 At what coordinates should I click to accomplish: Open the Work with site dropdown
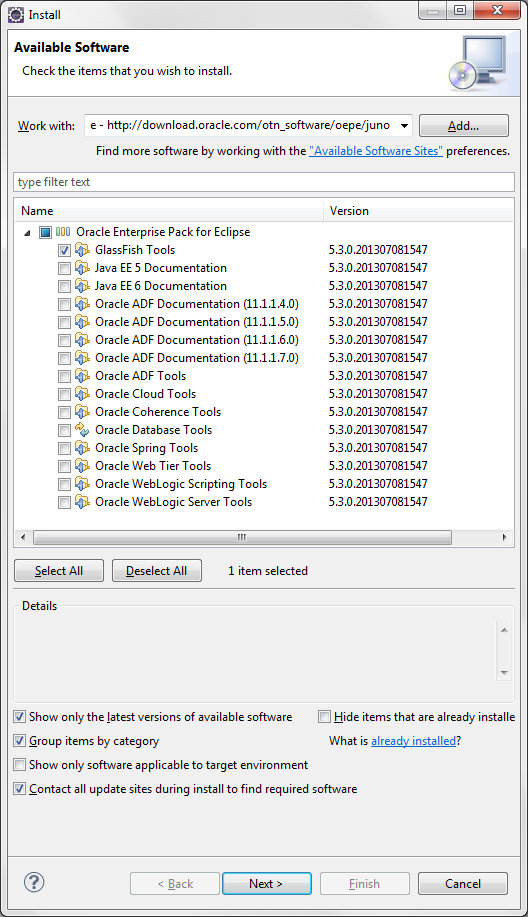coord(404,126)
